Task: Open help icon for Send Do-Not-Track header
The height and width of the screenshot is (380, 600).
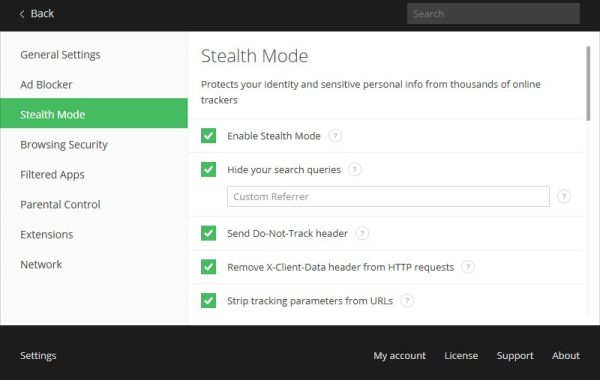Action: click(x=362, y=233)
